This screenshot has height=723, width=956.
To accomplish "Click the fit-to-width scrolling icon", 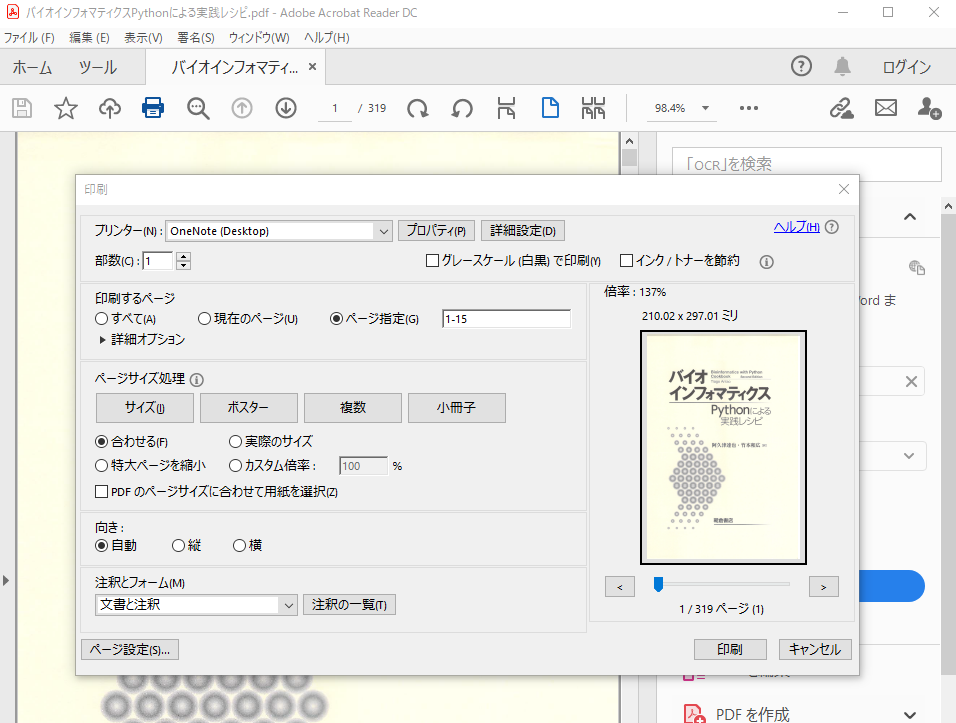I will [506, 108].
